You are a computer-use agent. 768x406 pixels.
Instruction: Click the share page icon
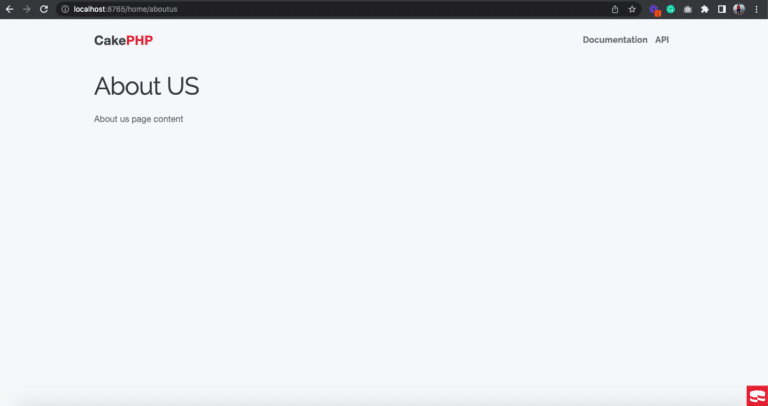[x=615, y=9]
